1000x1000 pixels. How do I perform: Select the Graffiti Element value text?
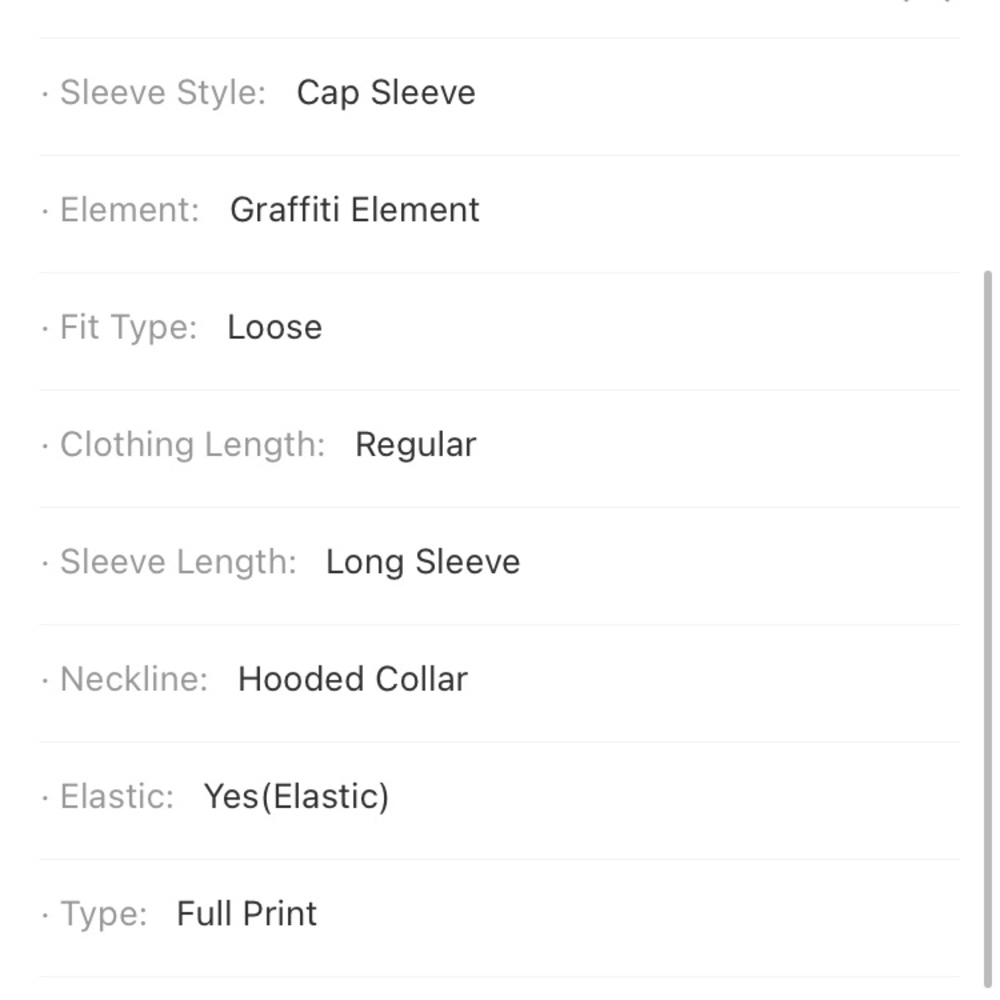[355, 210]
